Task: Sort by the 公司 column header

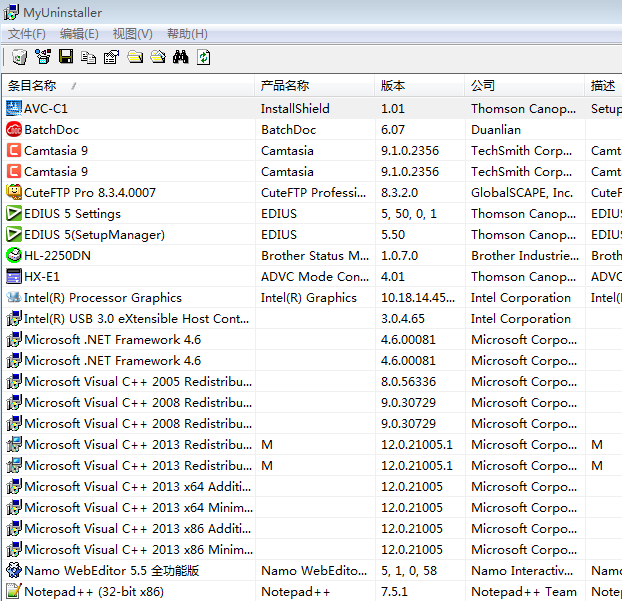Action: (x=525, y=86)
